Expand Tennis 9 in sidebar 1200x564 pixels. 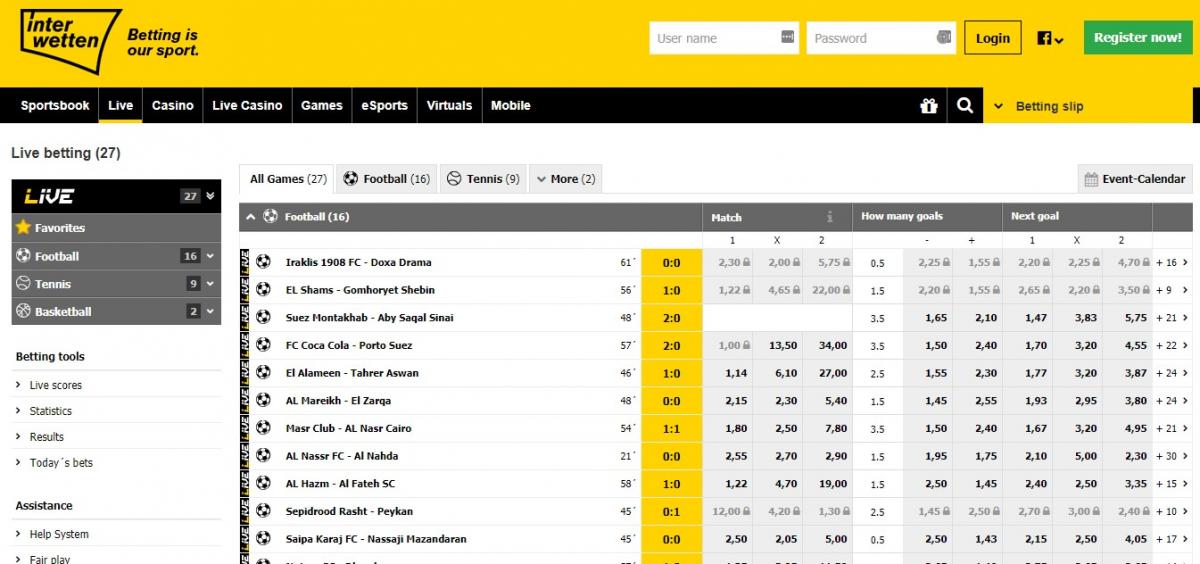click(210, 284)
